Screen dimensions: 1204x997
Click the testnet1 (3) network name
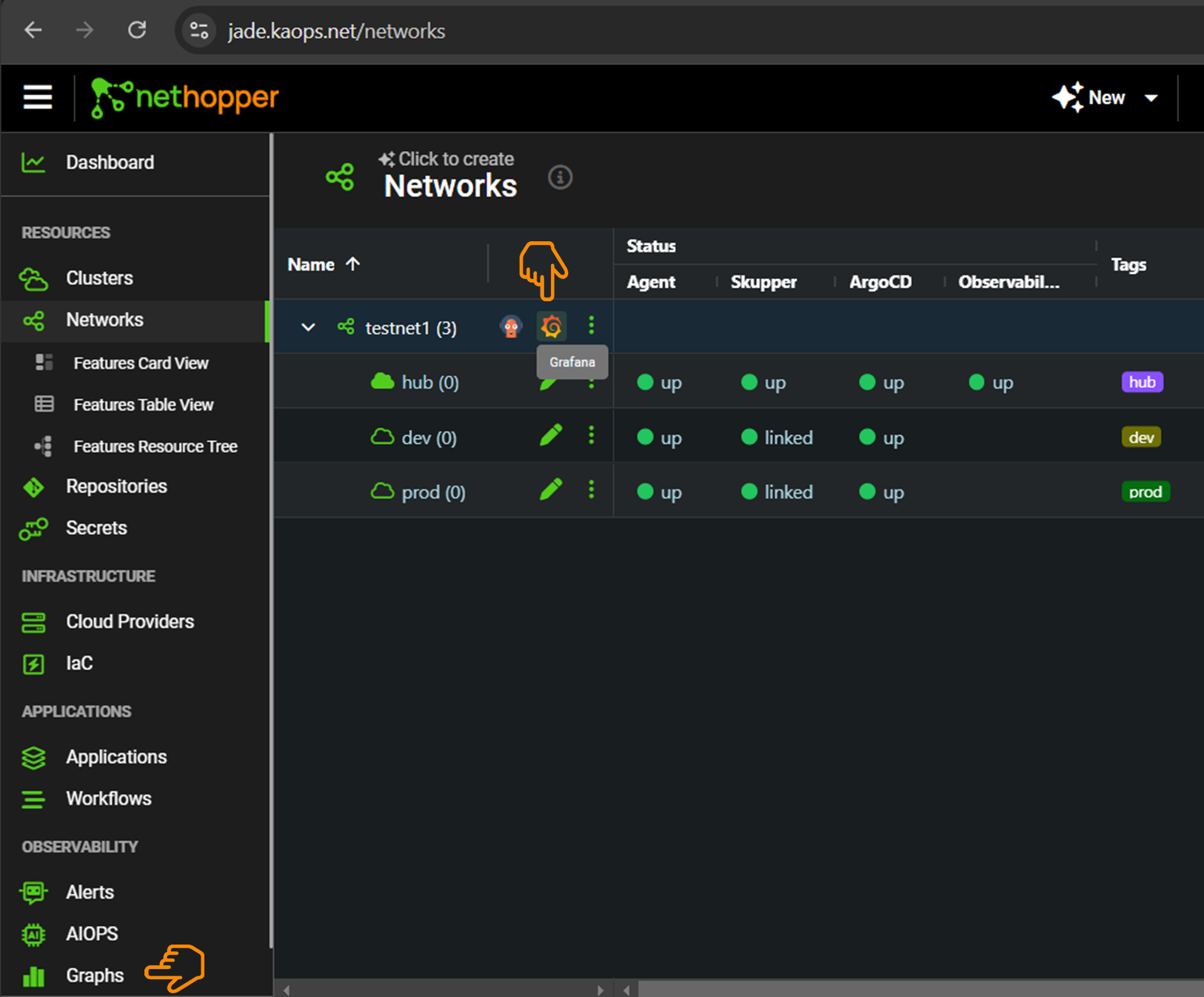point(411,328)
